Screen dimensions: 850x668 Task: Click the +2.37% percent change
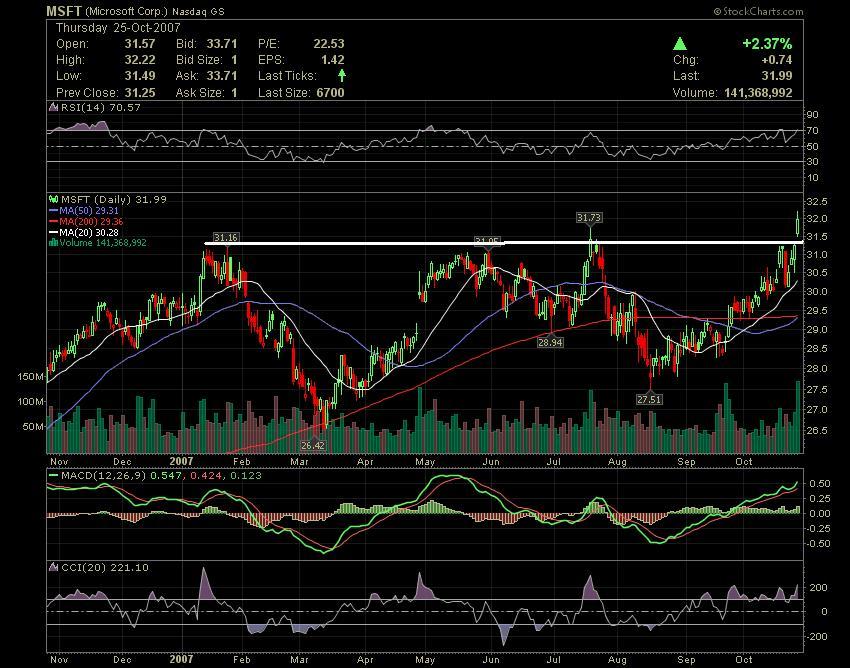(x=767, y=43)
